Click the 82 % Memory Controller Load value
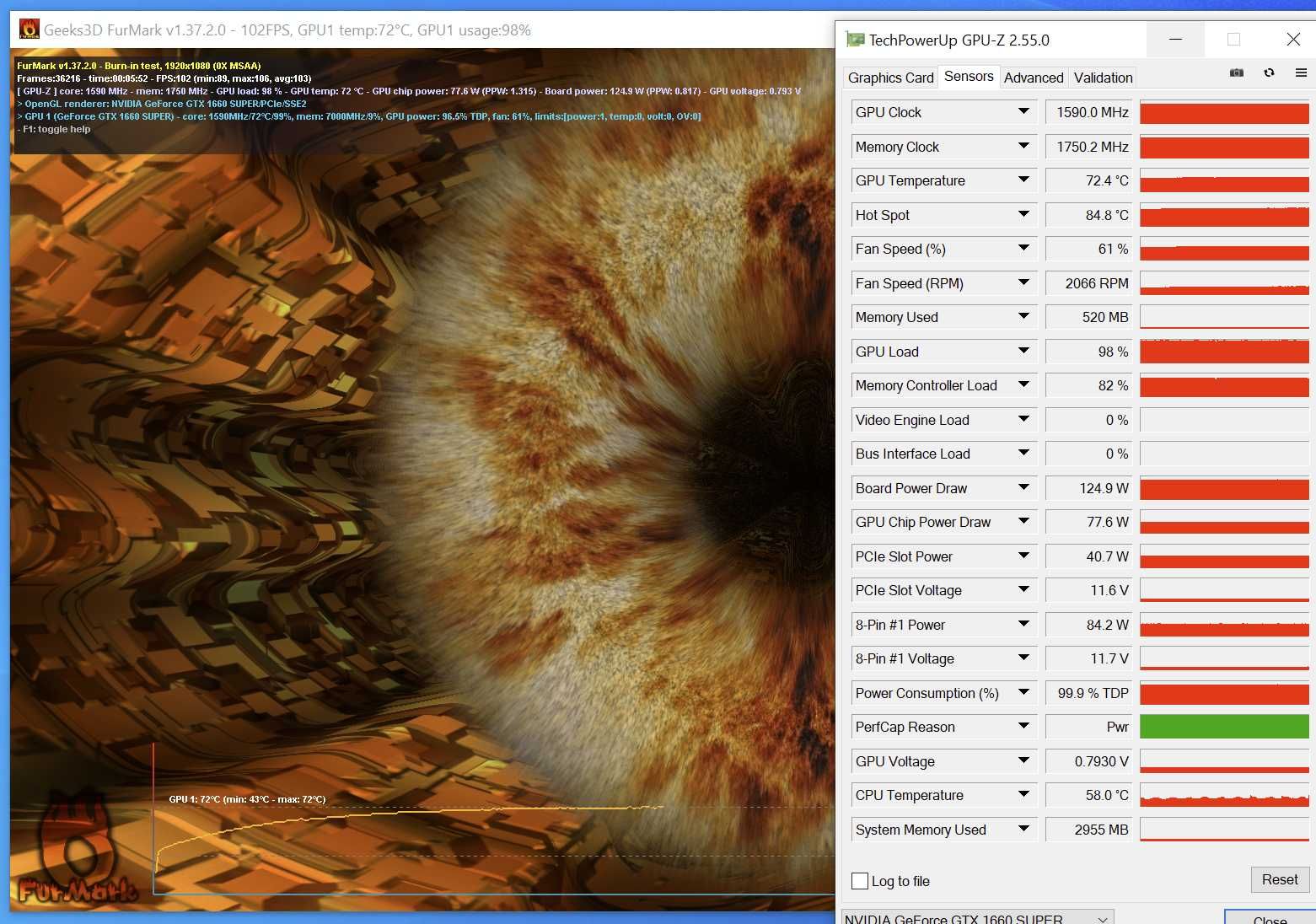 pos(1089,385)
